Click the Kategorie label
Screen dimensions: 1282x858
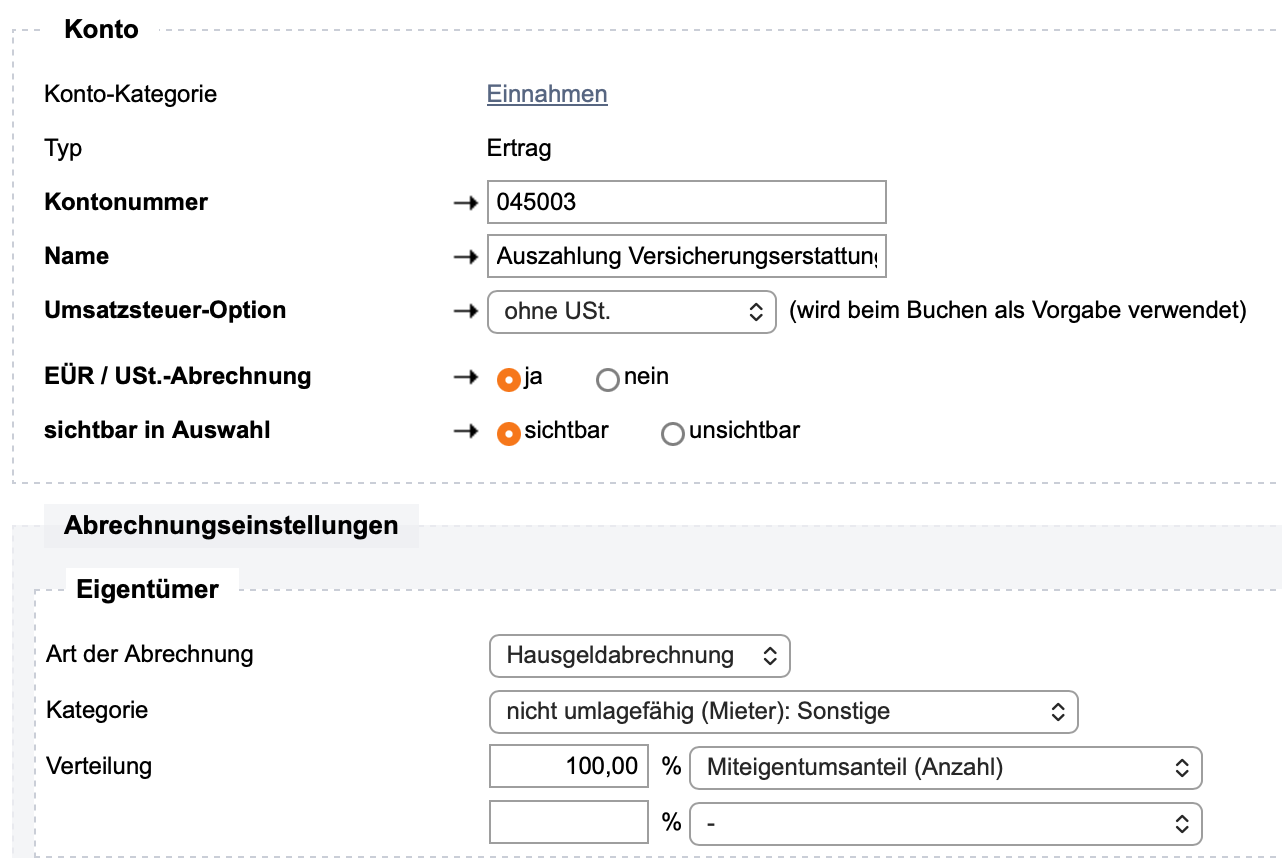(97, 710)
